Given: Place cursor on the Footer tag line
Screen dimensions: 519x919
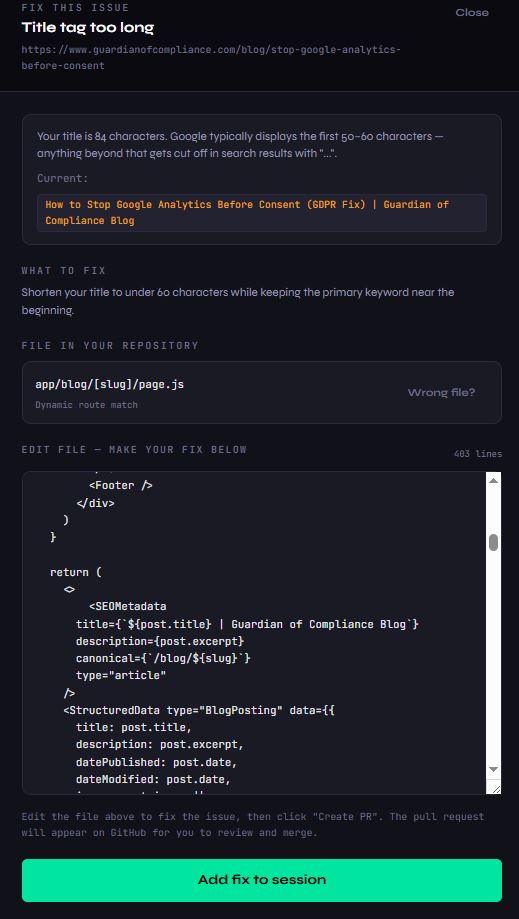Looking at the screenshot, I should point(121,485).
